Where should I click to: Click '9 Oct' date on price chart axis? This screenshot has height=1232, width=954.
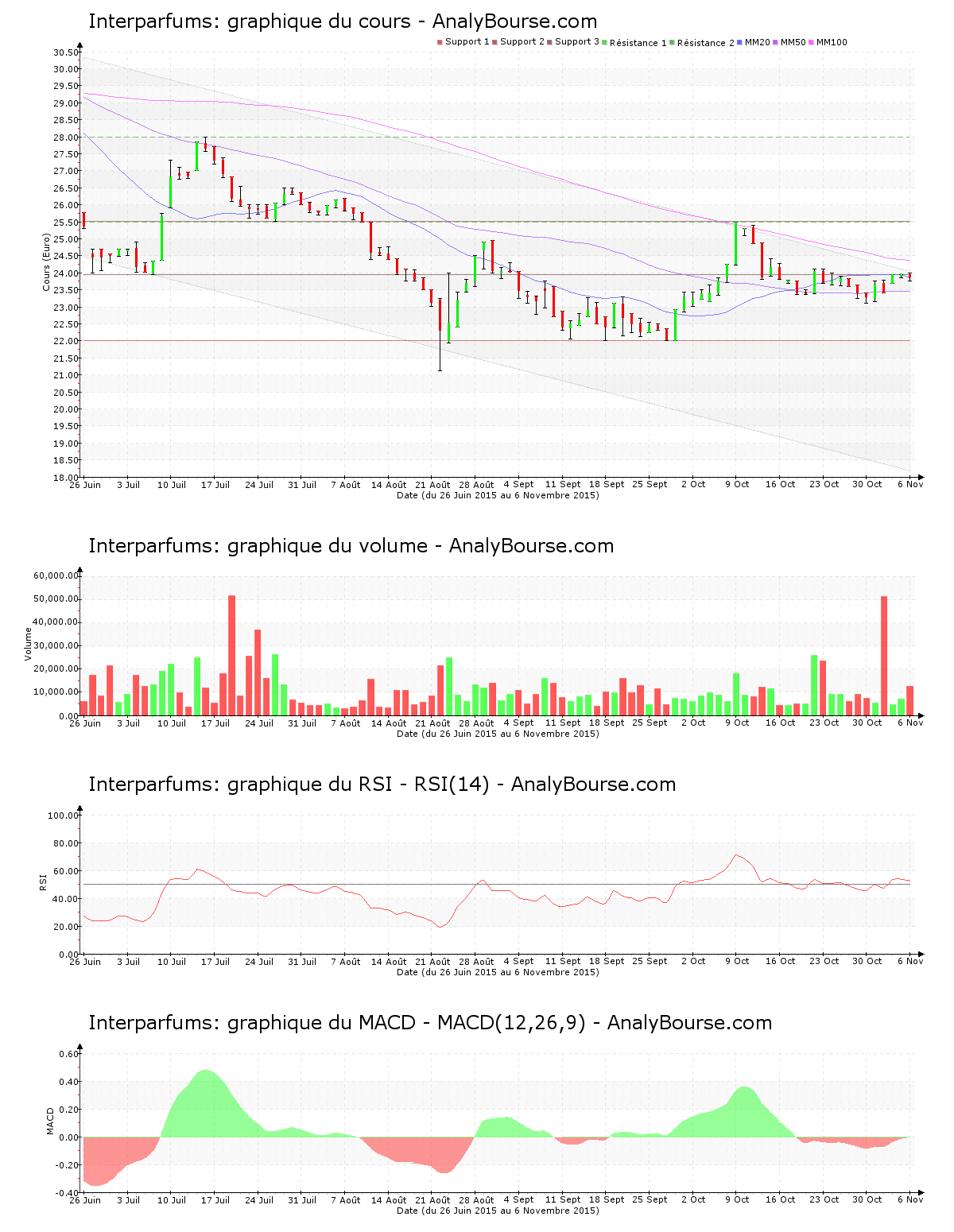pos(737,485)
